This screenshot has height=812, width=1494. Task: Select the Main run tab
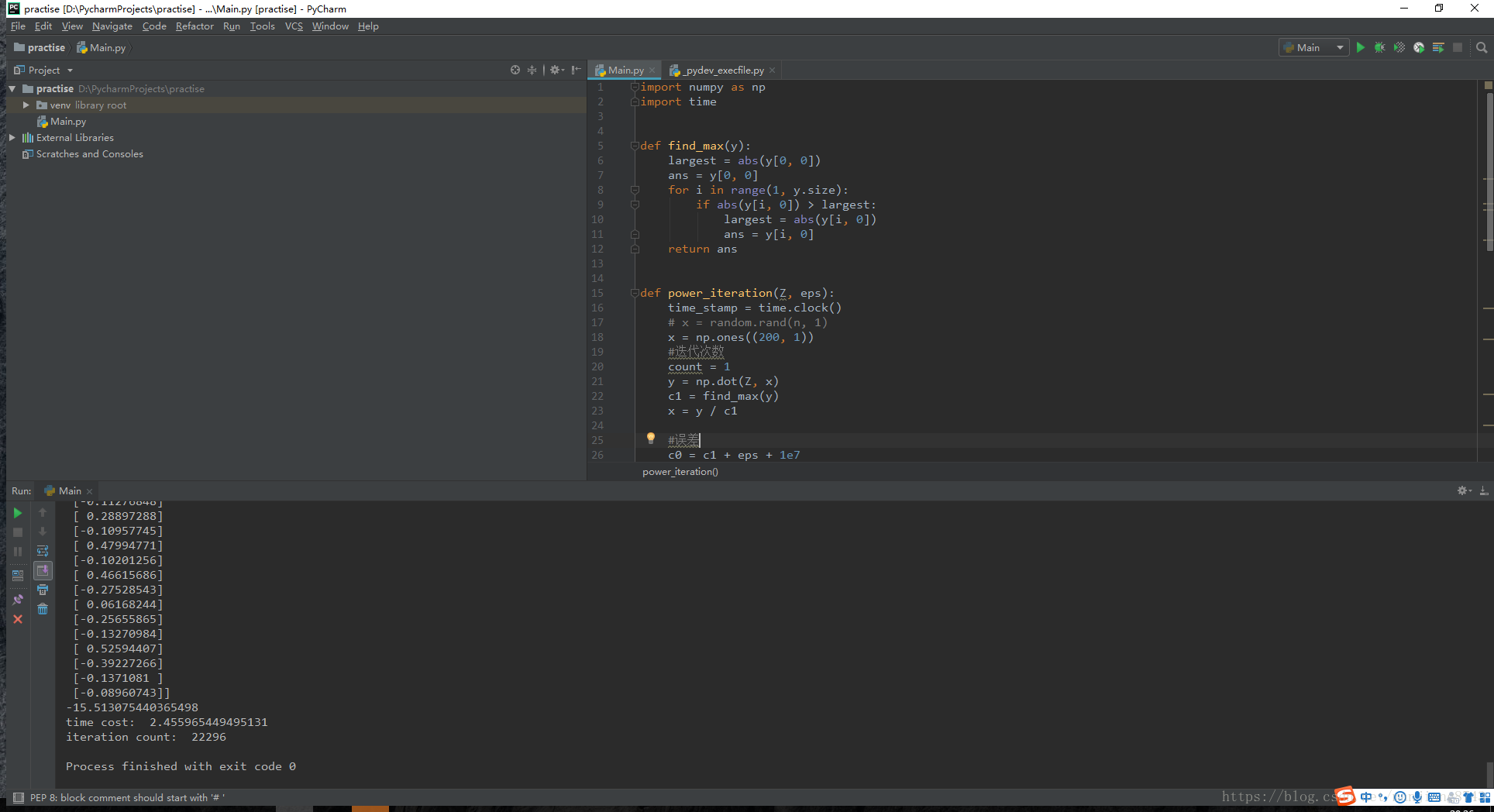[68, 491]
